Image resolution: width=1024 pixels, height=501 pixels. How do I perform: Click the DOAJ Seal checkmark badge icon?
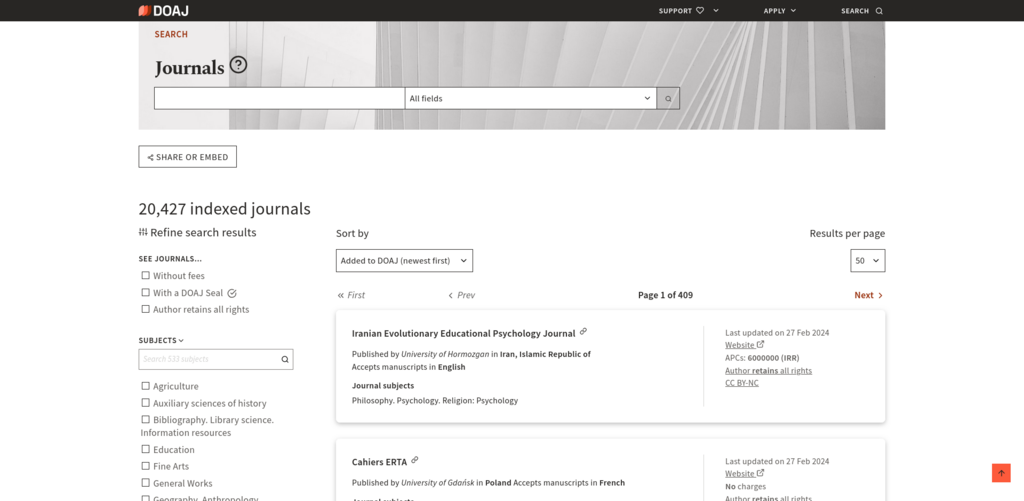pos(232,293)
